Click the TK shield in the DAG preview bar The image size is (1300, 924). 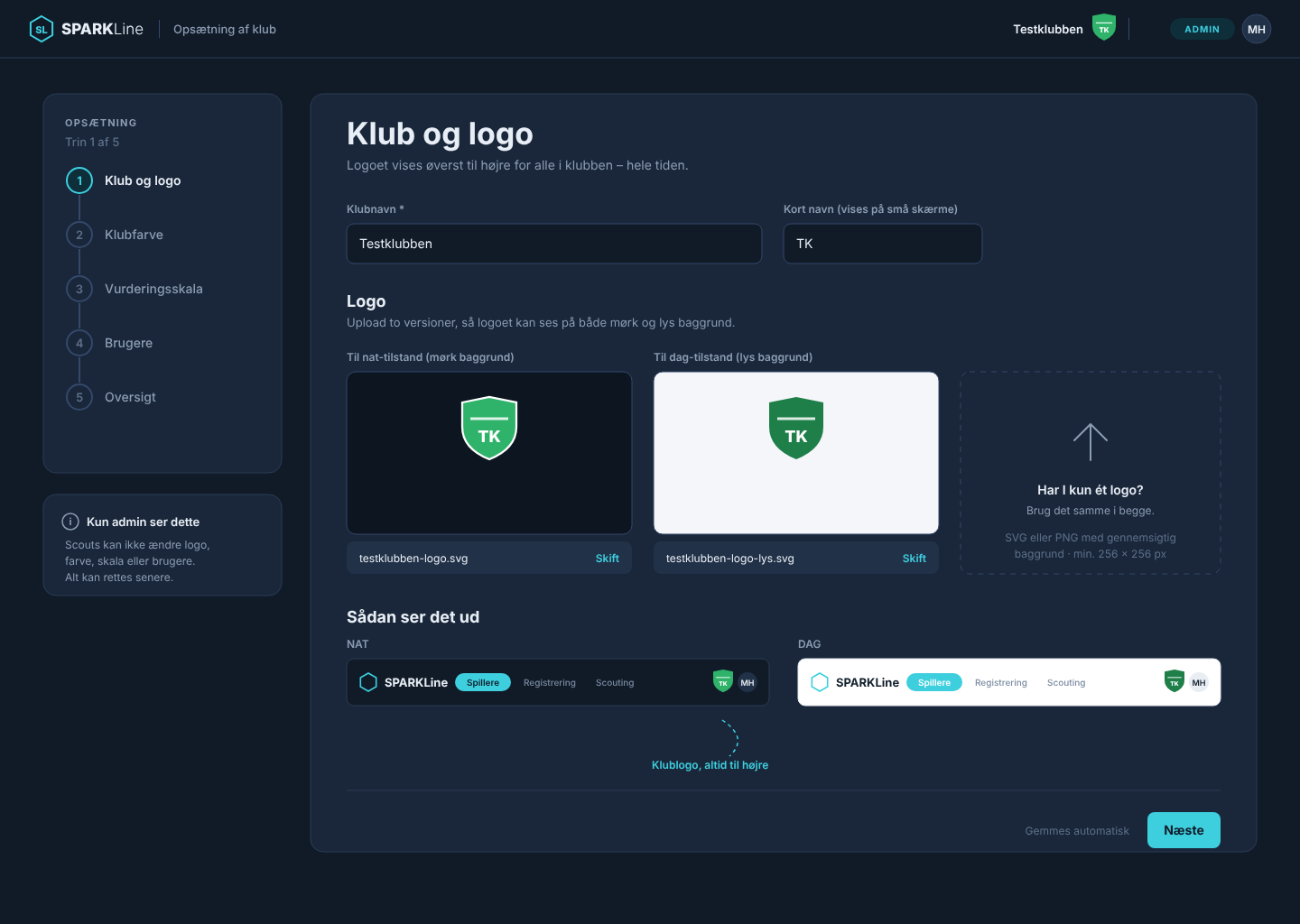click(x=1175, y=681)
